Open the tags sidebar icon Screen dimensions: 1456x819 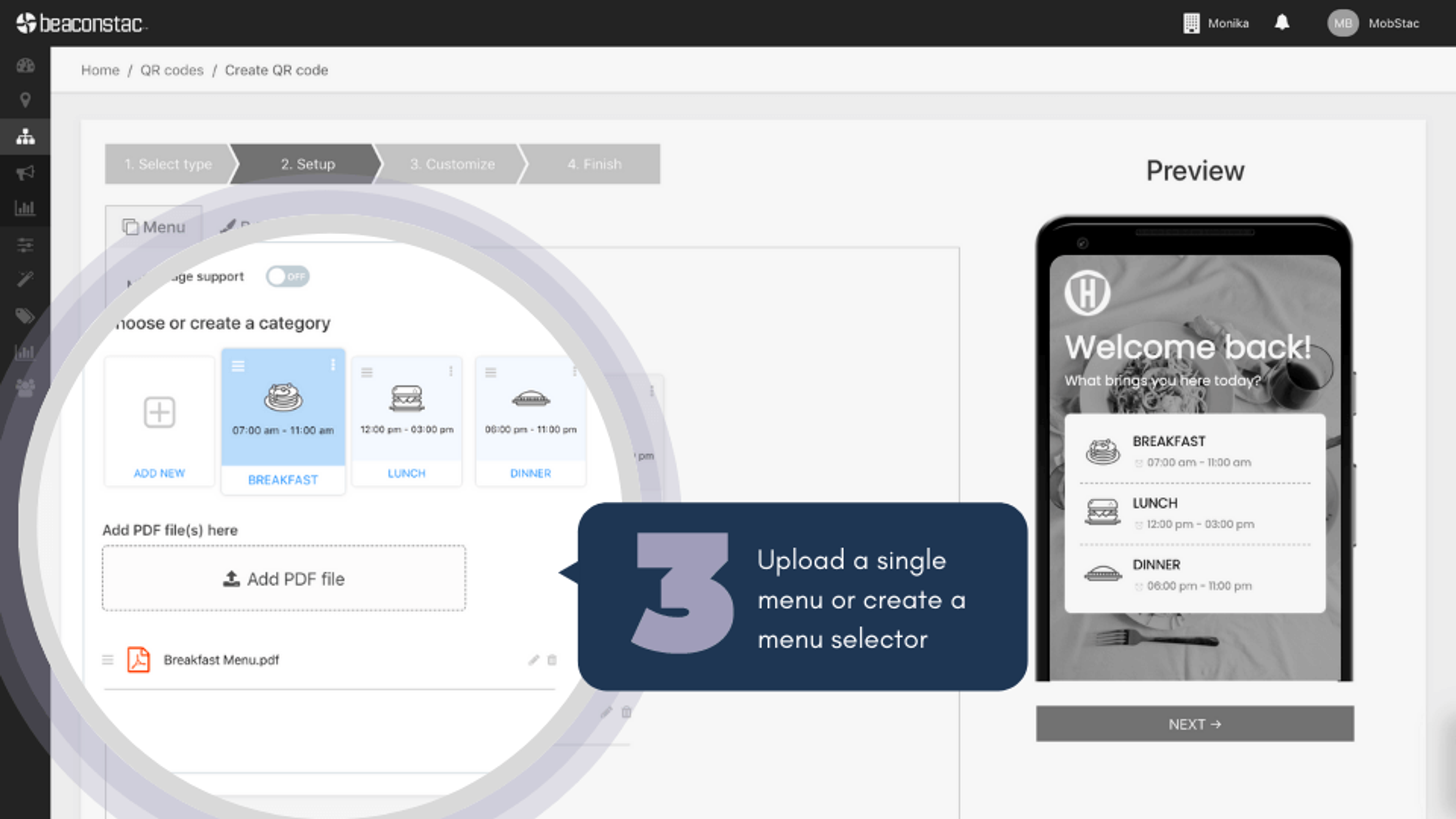(25, 315)
